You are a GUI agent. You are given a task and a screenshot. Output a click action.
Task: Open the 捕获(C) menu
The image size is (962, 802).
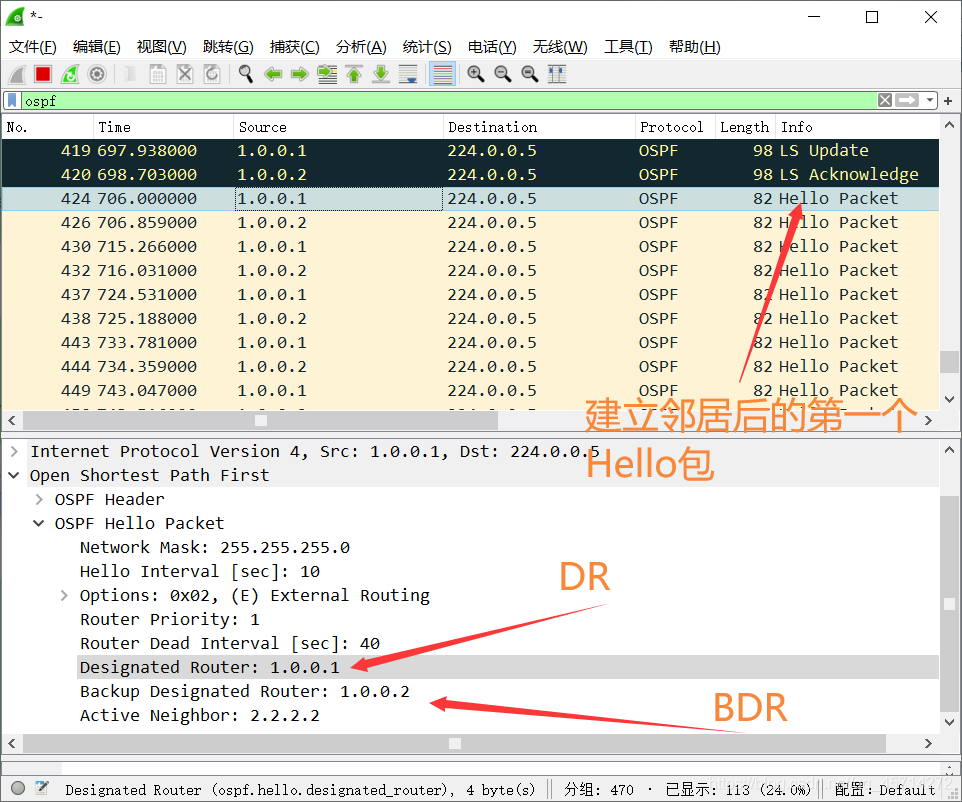click(x=294, y=47)
